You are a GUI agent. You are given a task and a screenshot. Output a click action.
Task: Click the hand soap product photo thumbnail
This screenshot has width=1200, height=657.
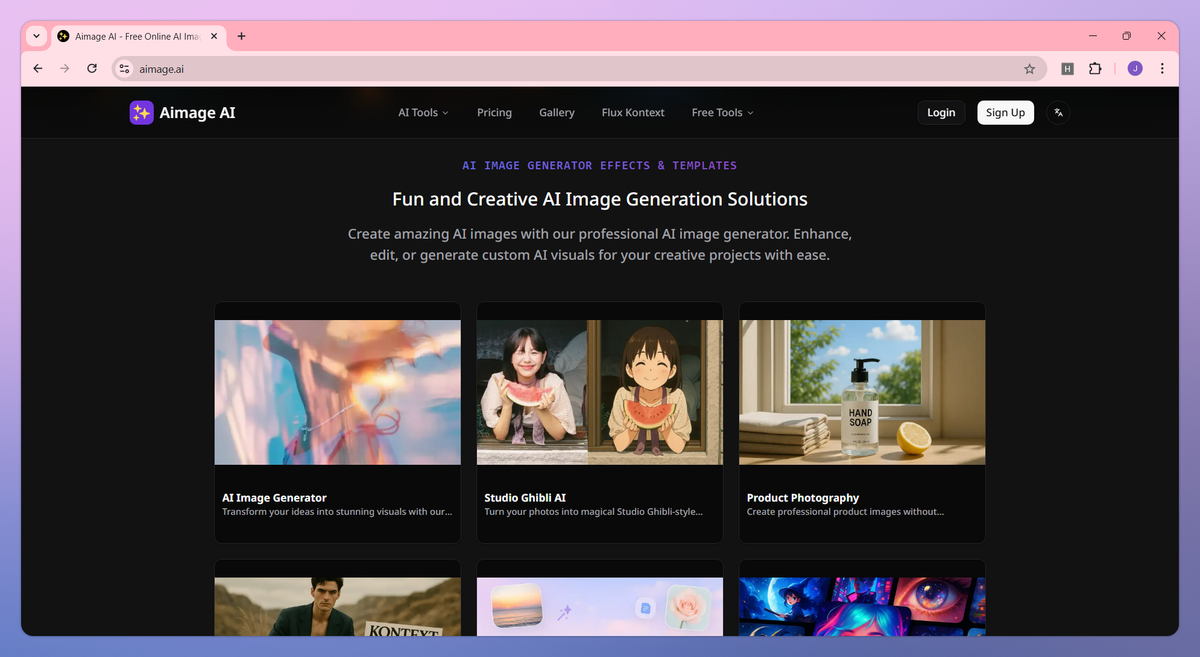(x=862, y=392)
